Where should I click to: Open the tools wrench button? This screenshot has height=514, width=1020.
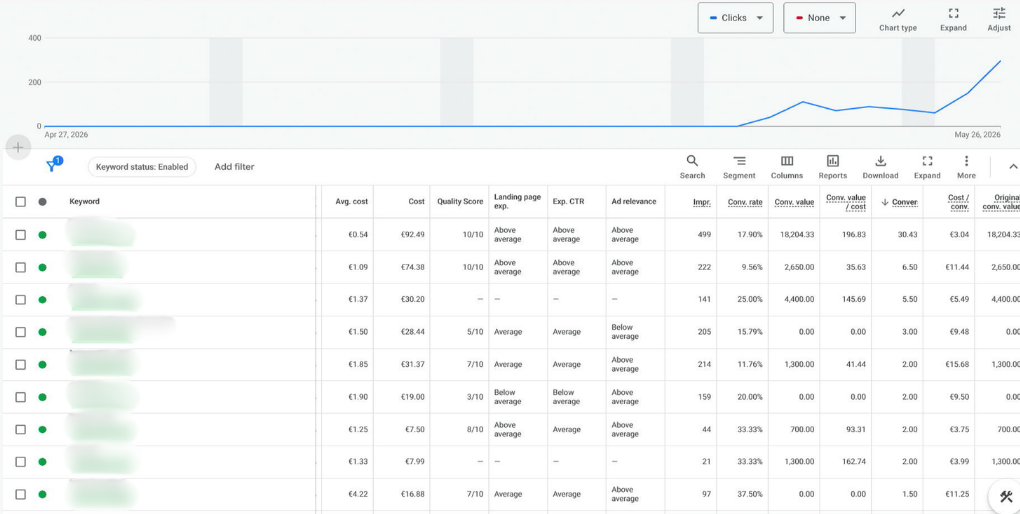1006,497
